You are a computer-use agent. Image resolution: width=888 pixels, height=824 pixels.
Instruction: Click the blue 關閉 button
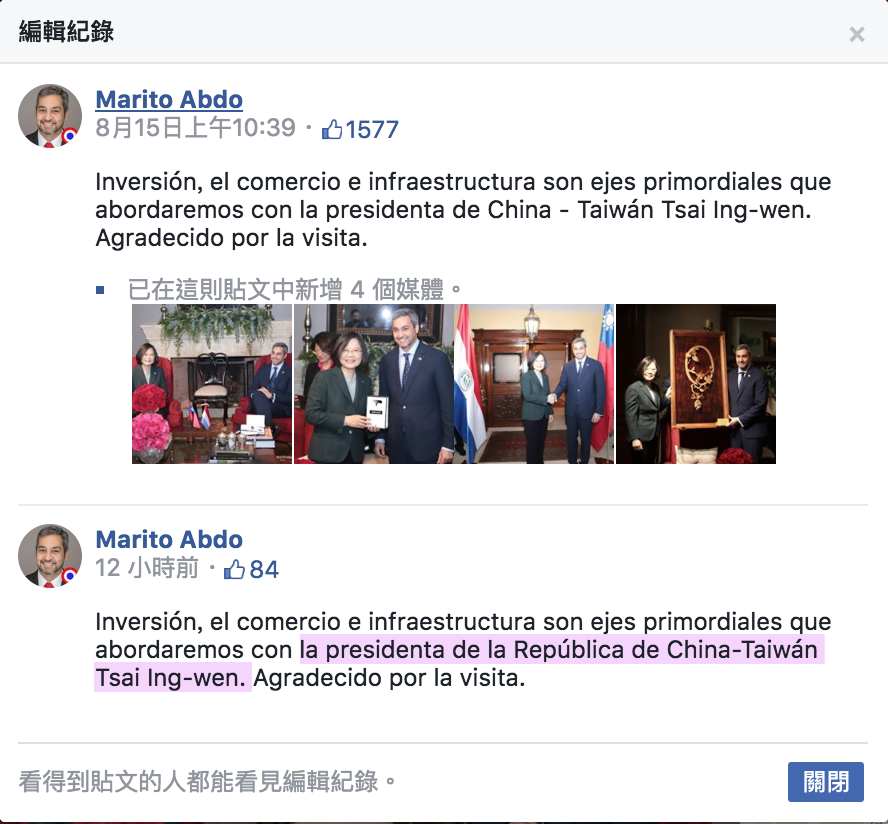(825, 782)
